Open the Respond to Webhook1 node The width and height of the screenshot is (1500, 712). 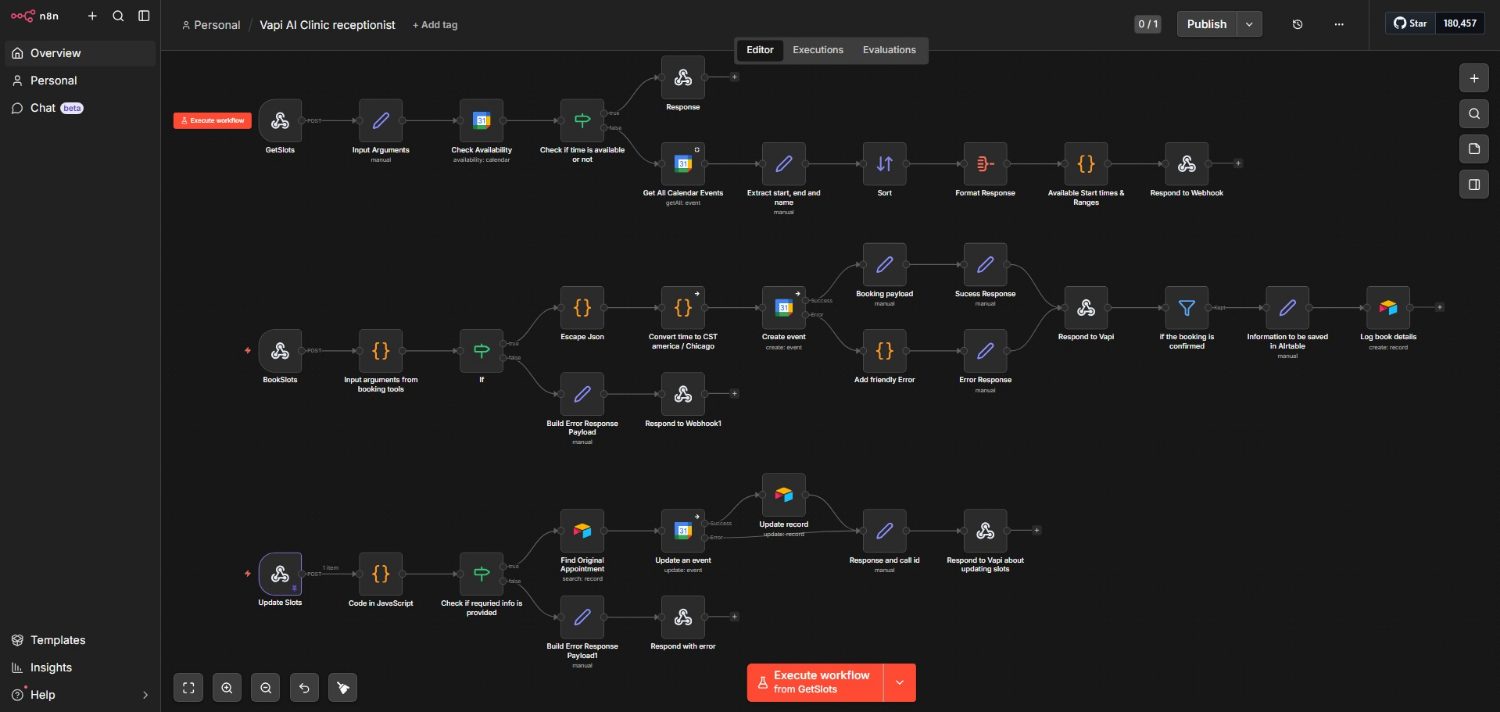tap(683, 394)
